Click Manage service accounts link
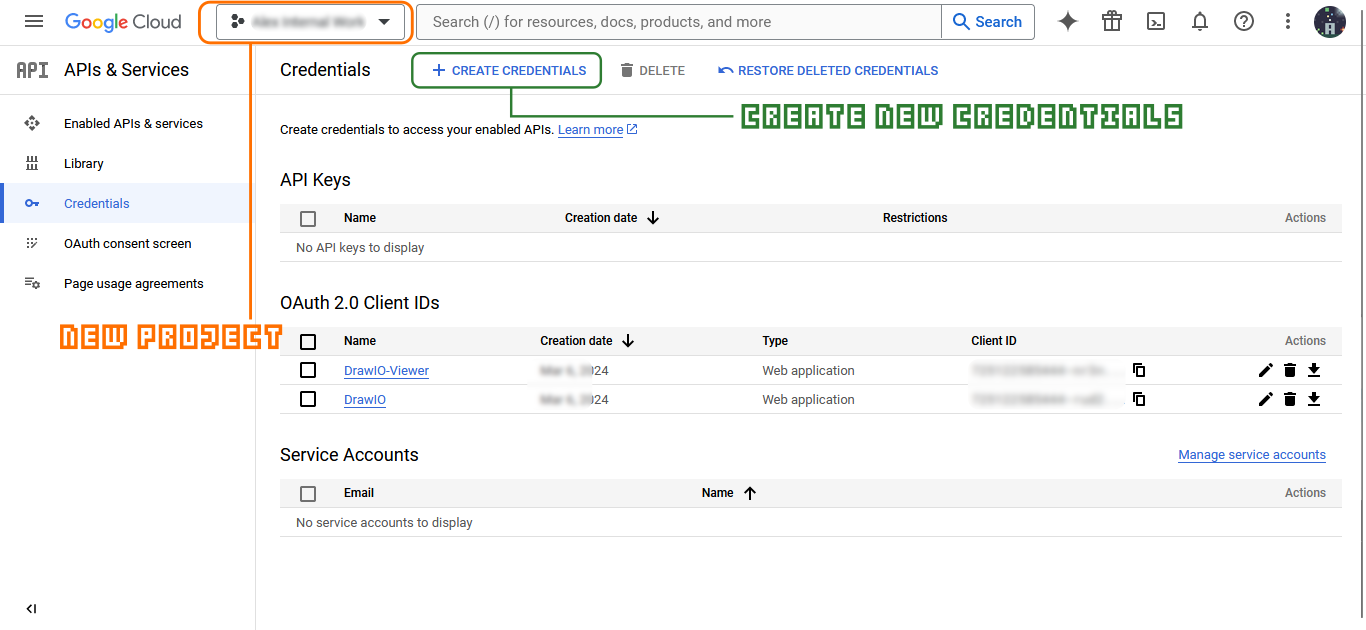The width and height of the screenshot is (1366, 630). click(1252, 455)
